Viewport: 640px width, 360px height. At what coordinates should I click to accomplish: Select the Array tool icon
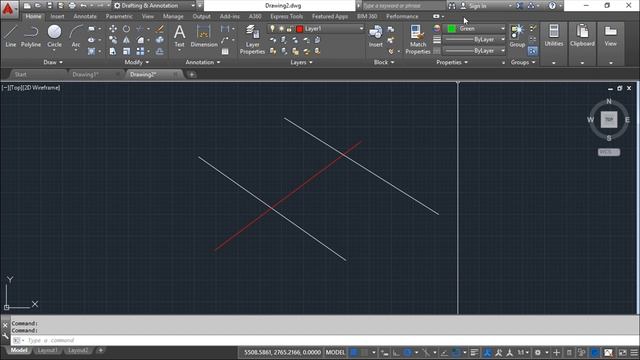click(140, 51)
